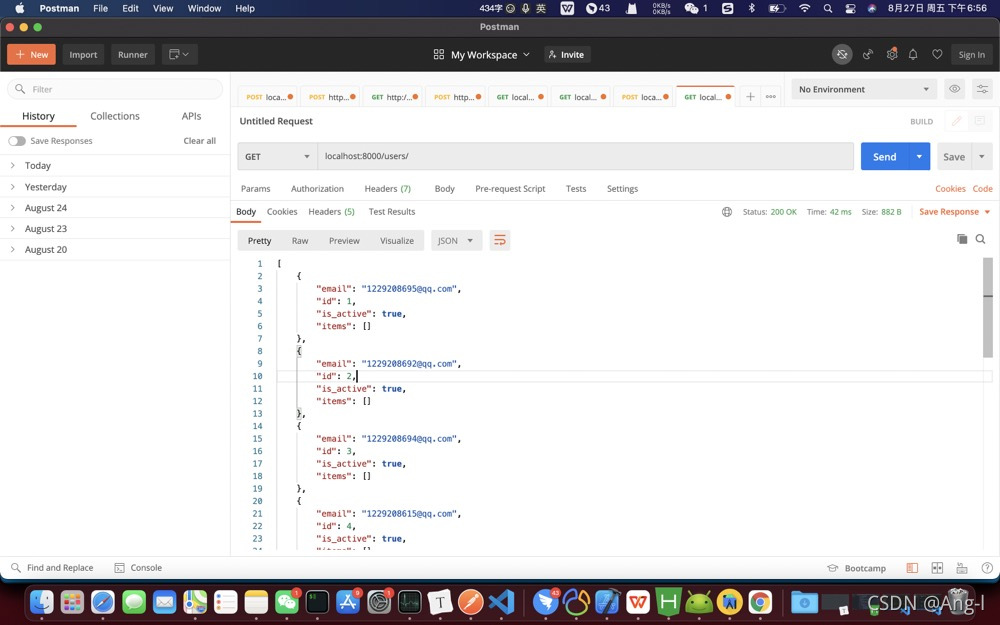Click the response body vertical scrollbar
Screen dimensions: 1000x625
[x=988, y=307]
